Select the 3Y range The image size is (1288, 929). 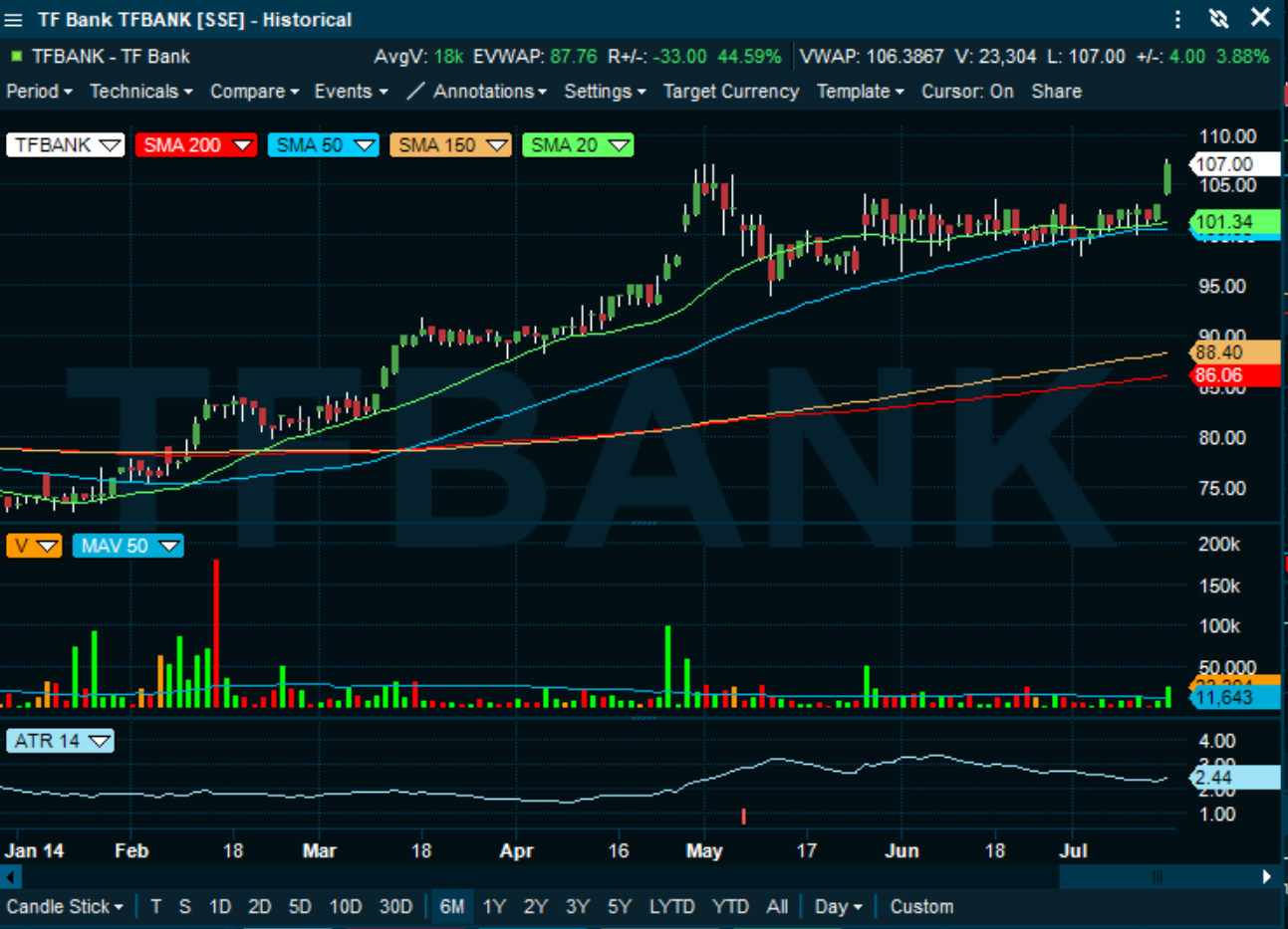(578, 907)
